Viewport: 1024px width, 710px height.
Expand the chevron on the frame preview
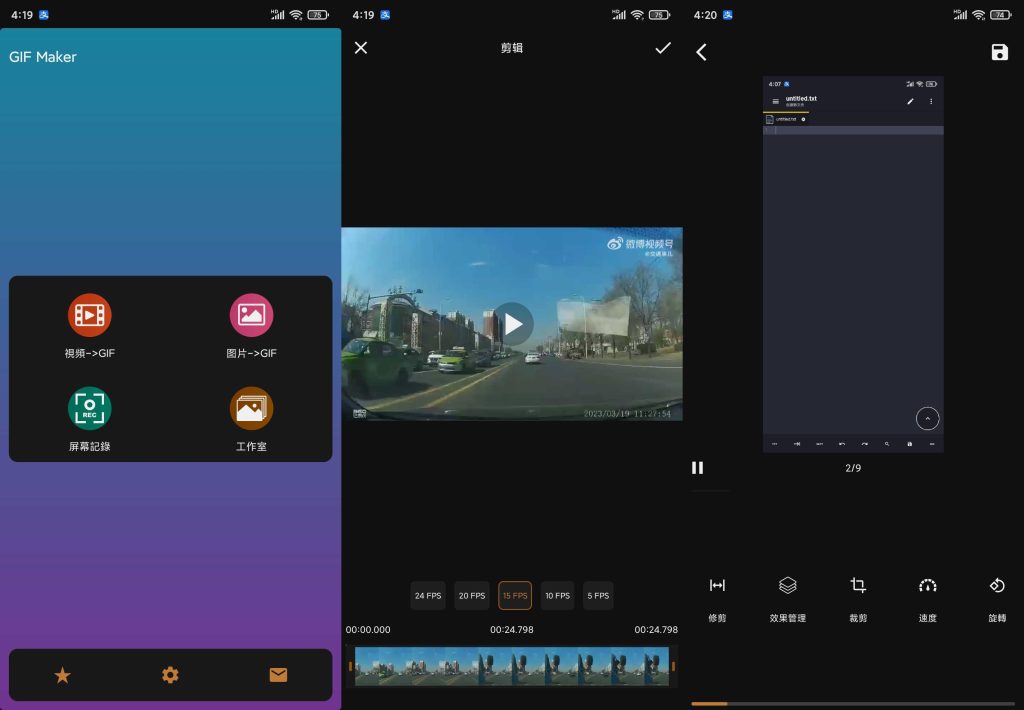(x=927, y=418)
